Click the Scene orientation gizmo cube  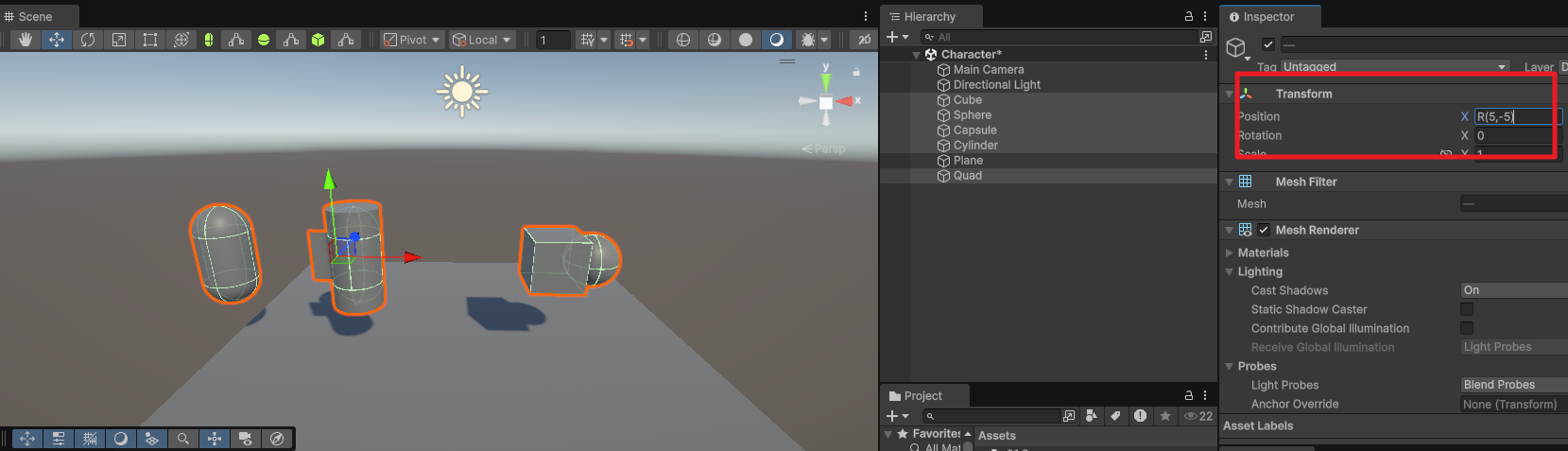tap(826, 102)
